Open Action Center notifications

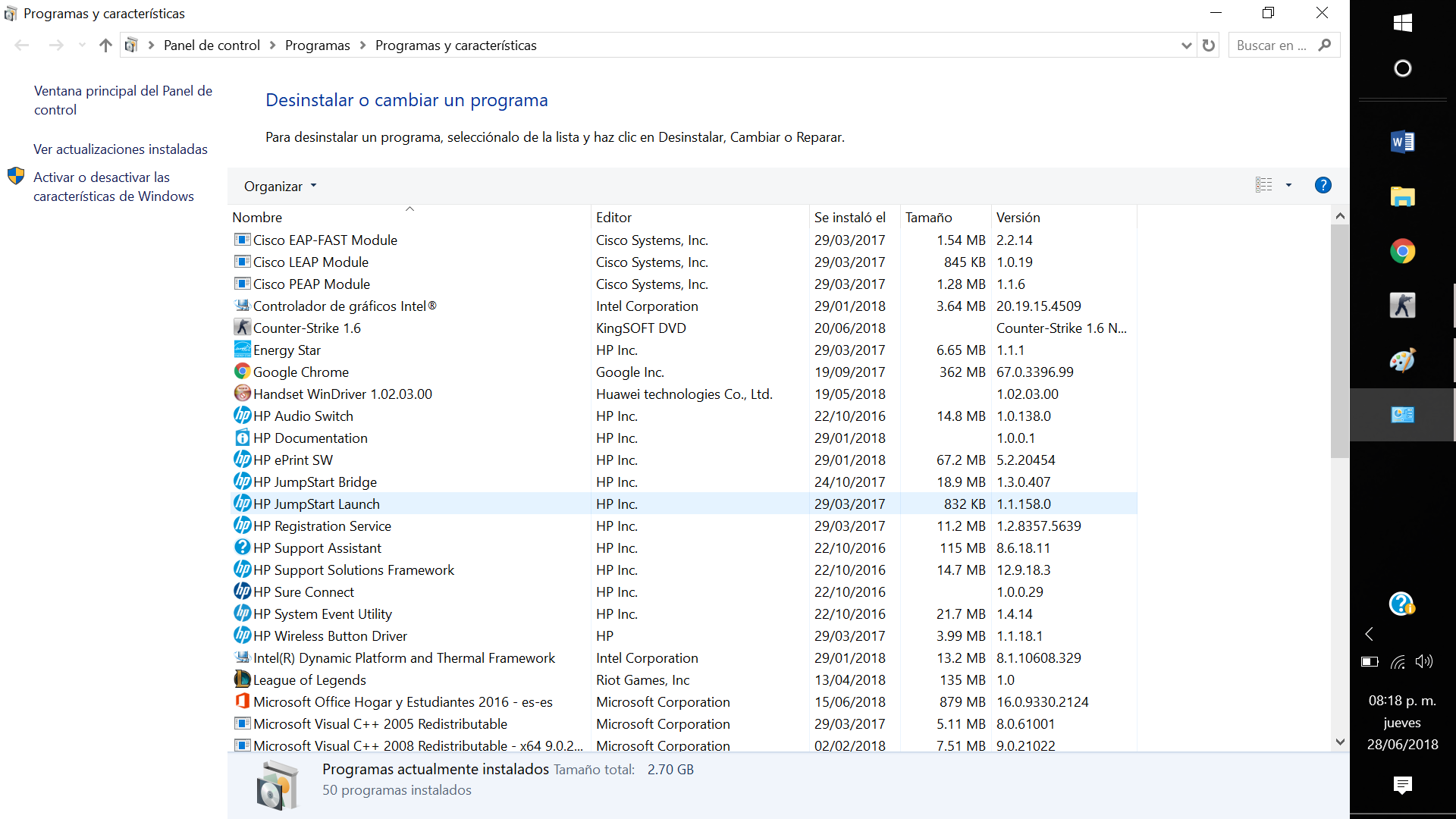1402,785
